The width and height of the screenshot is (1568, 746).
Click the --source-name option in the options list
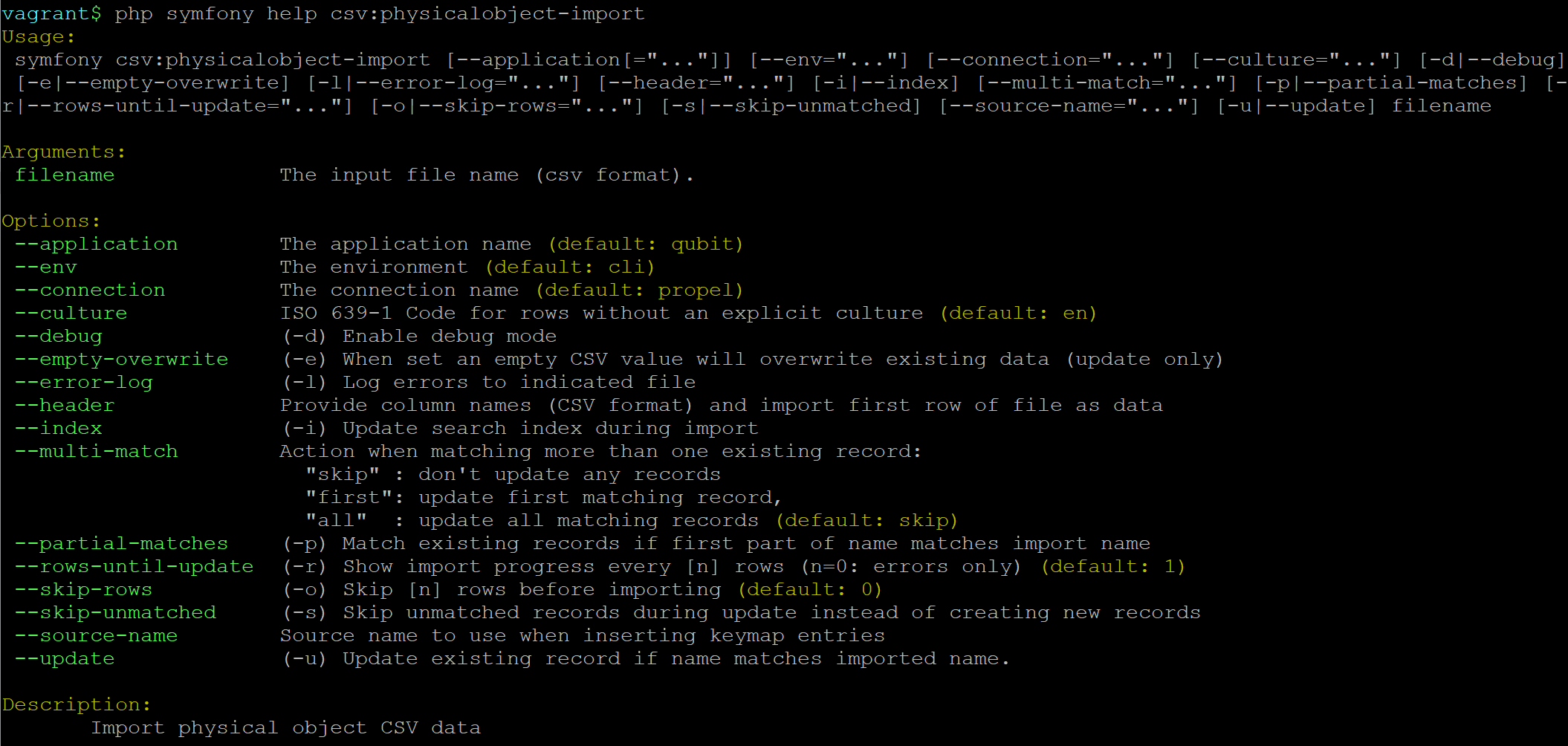tap(96, 636)
